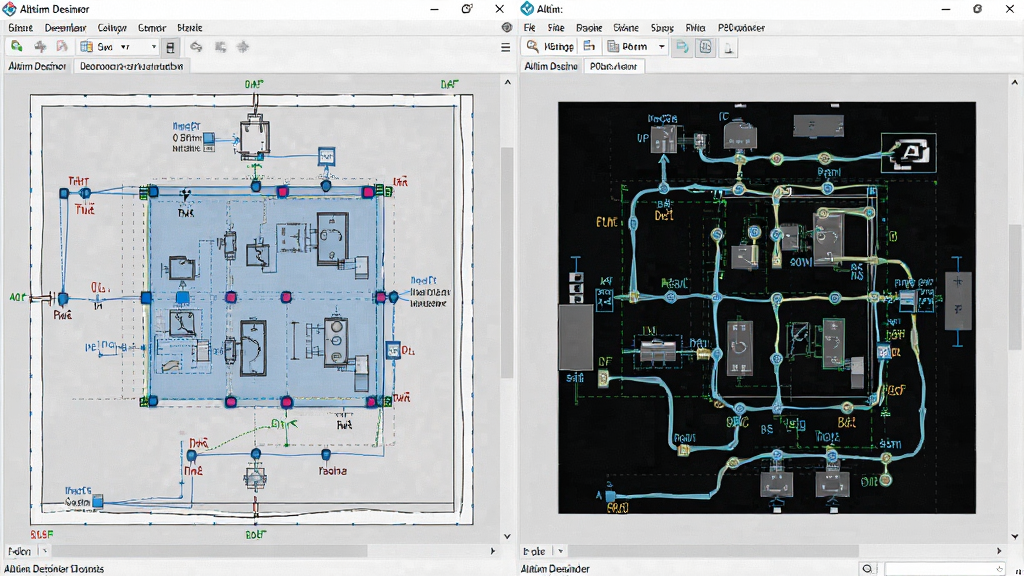Click the last gray star-shaped icon in left toolbar
1024x576 pixels.
click(243, 47)
